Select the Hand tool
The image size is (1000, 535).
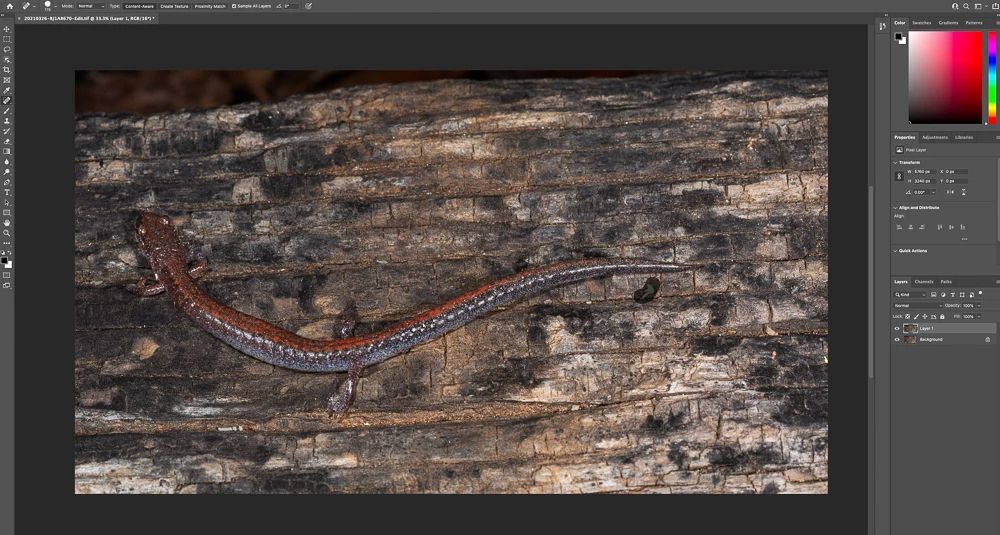[7, 223]
